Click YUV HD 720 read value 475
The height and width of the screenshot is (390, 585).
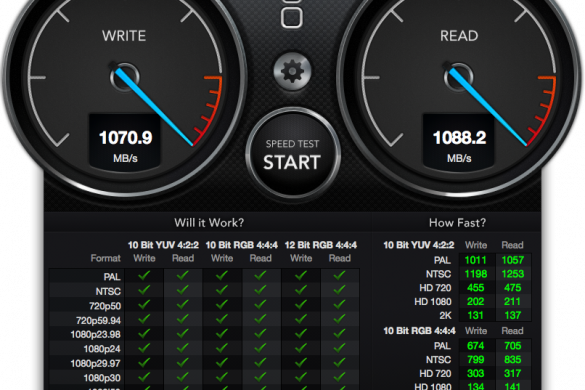513,288
